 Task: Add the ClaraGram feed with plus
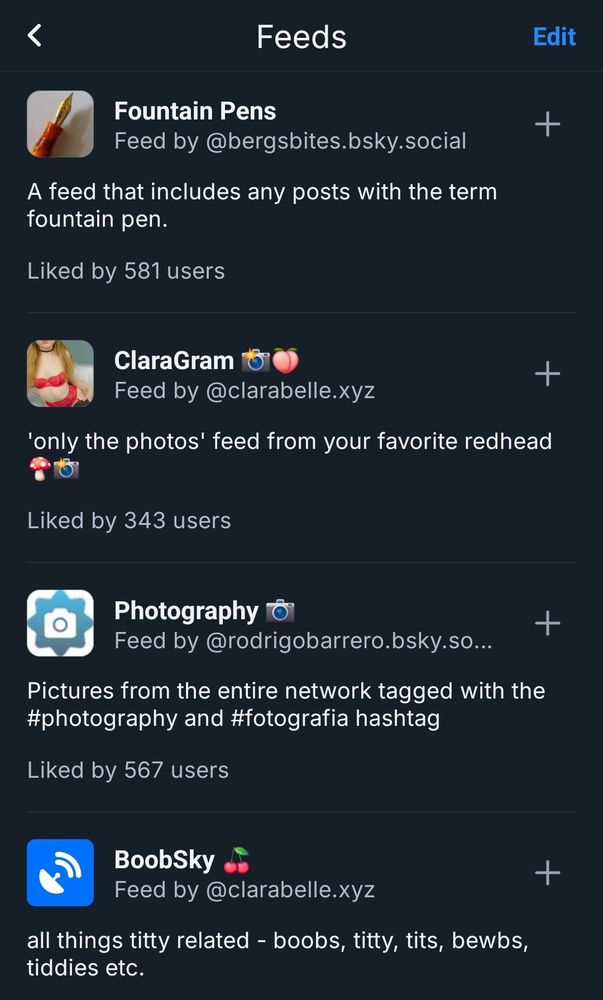pyautogui.click(x=547, y=374)
